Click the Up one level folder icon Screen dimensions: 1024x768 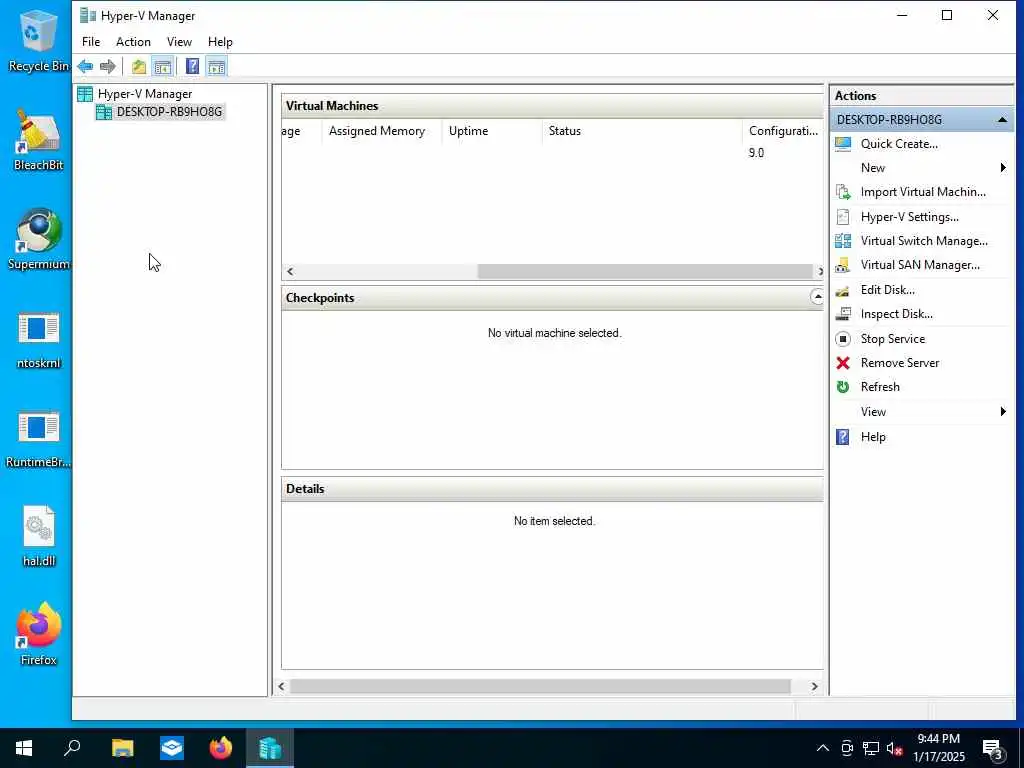click(138, 66)
